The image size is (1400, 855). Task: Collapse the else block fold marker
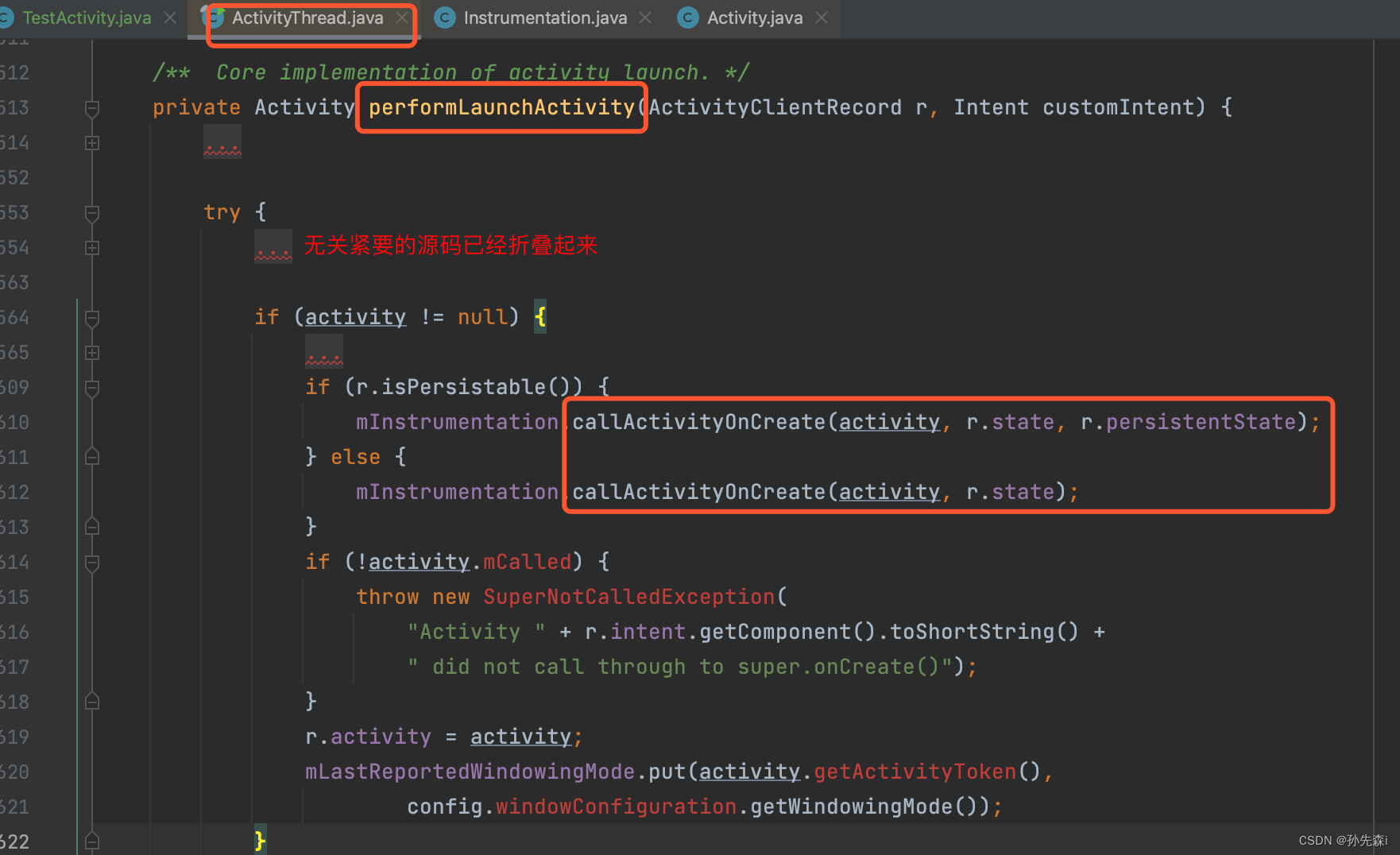(92, 457)
